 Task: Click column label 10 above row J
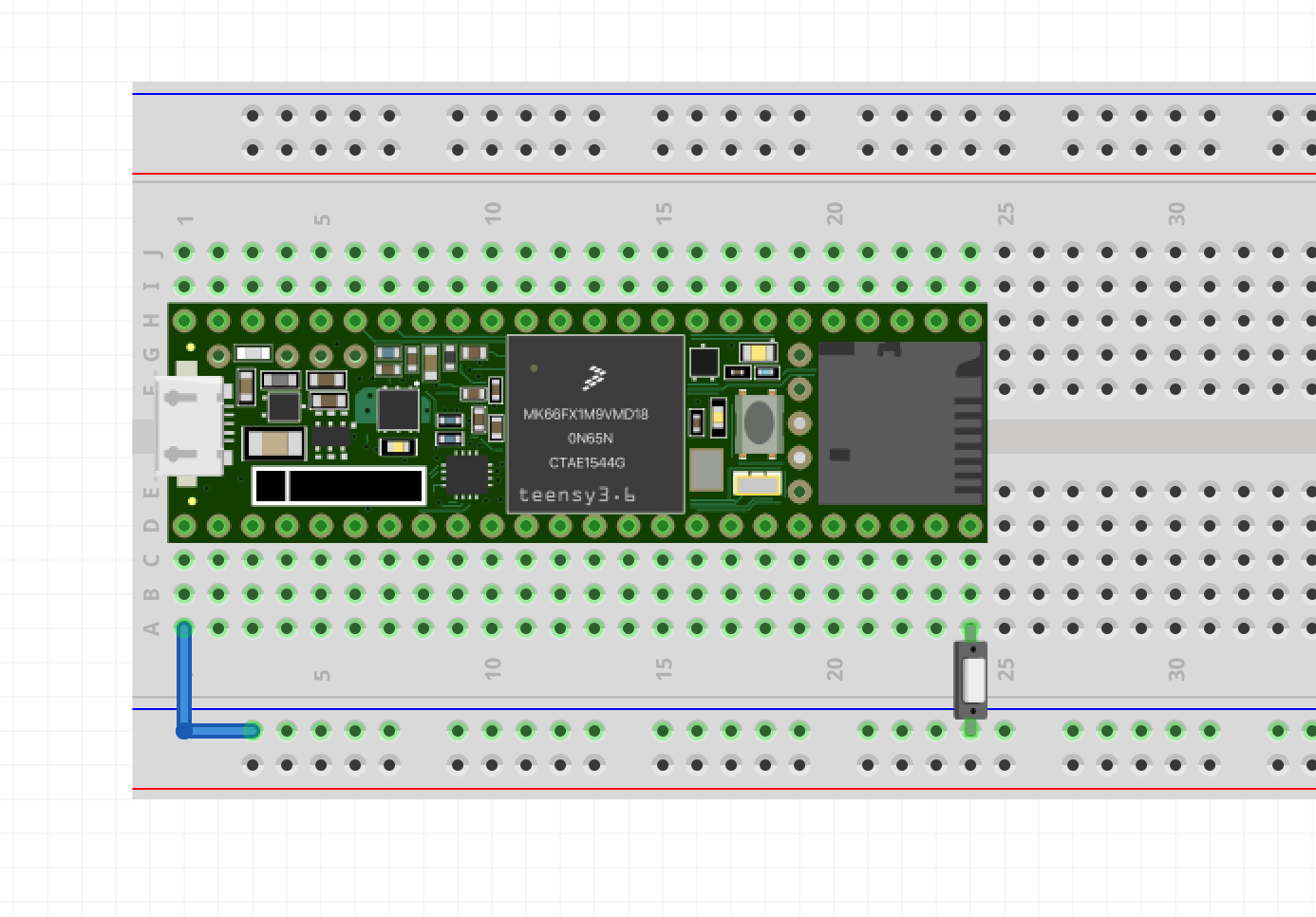pos(493,213)
